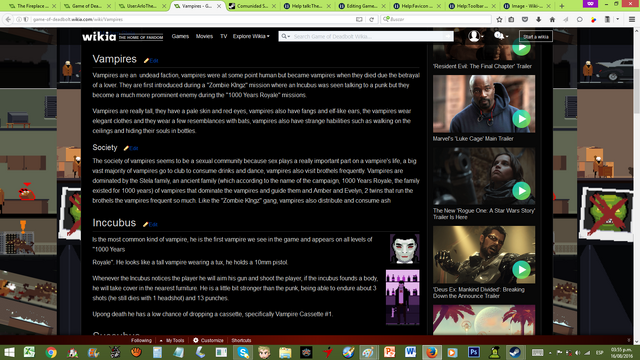Bookmark this page with the star icon
This screenshot has width=640, height=360.
pos(499,19)
